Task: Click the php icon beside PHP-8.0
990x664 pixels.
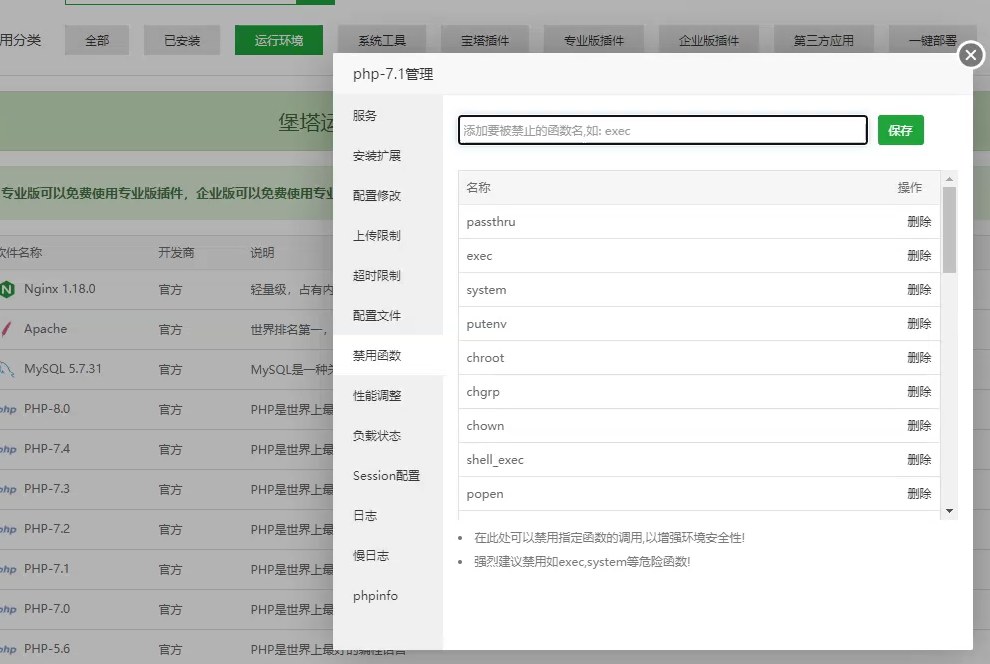Action: click(x=8, y=409)
